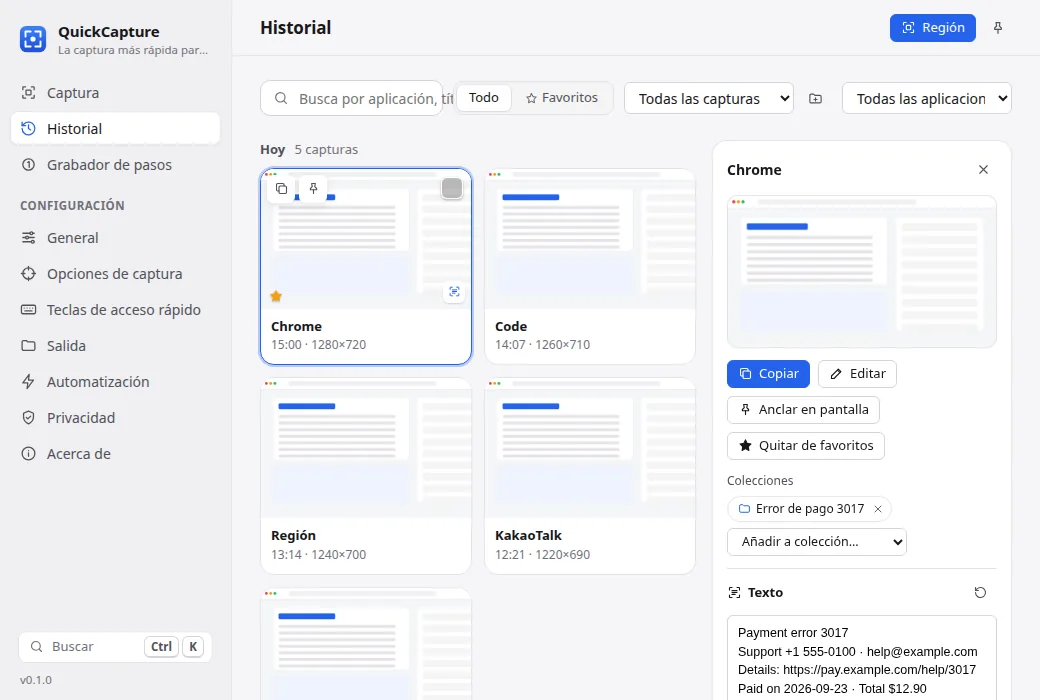This screenshot has width=1040, height=700.
Task: Click the version v0.1.0 label
Action: 36,680
